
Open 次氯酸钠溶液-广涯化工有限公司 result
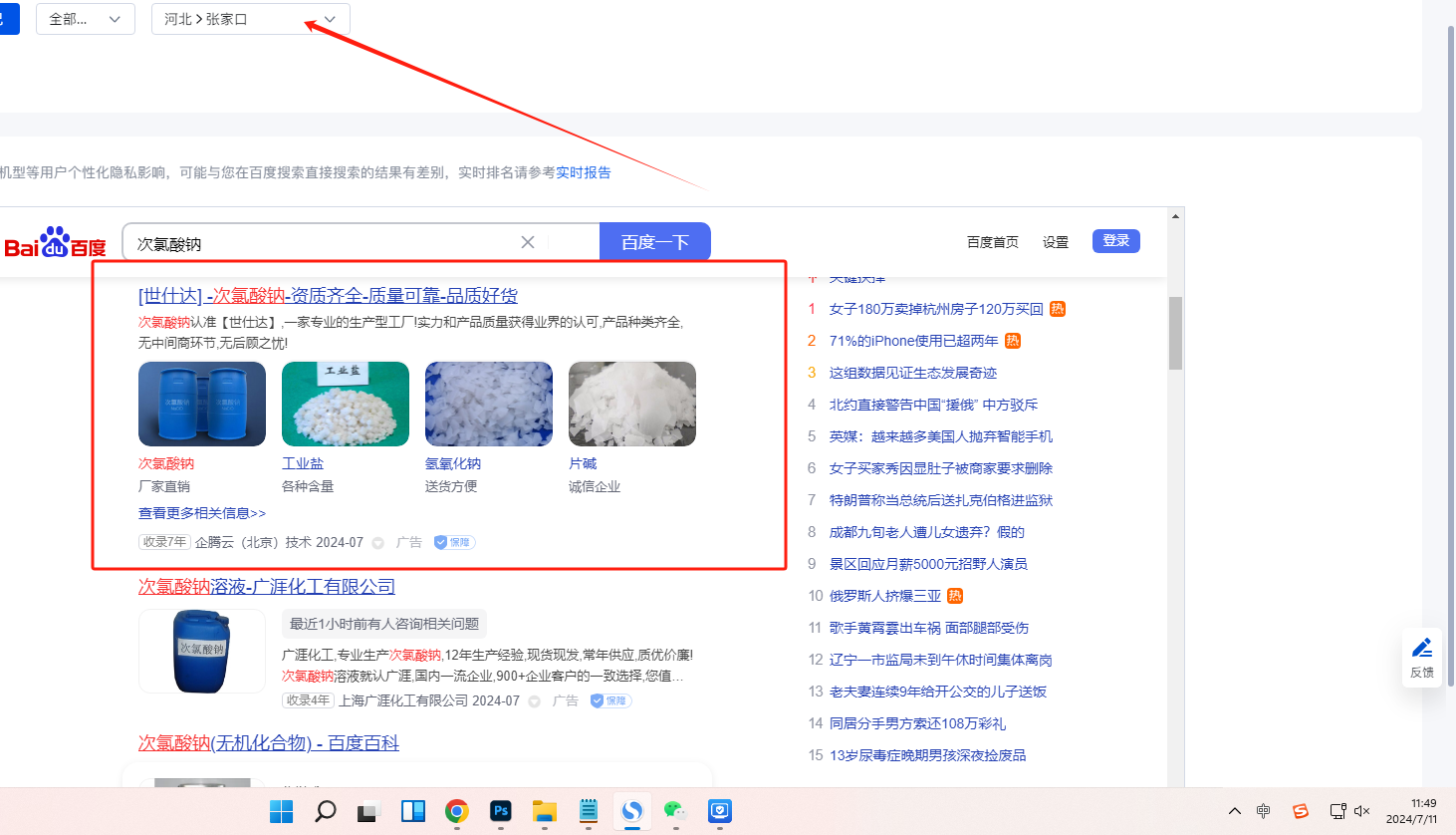point(267,587)
